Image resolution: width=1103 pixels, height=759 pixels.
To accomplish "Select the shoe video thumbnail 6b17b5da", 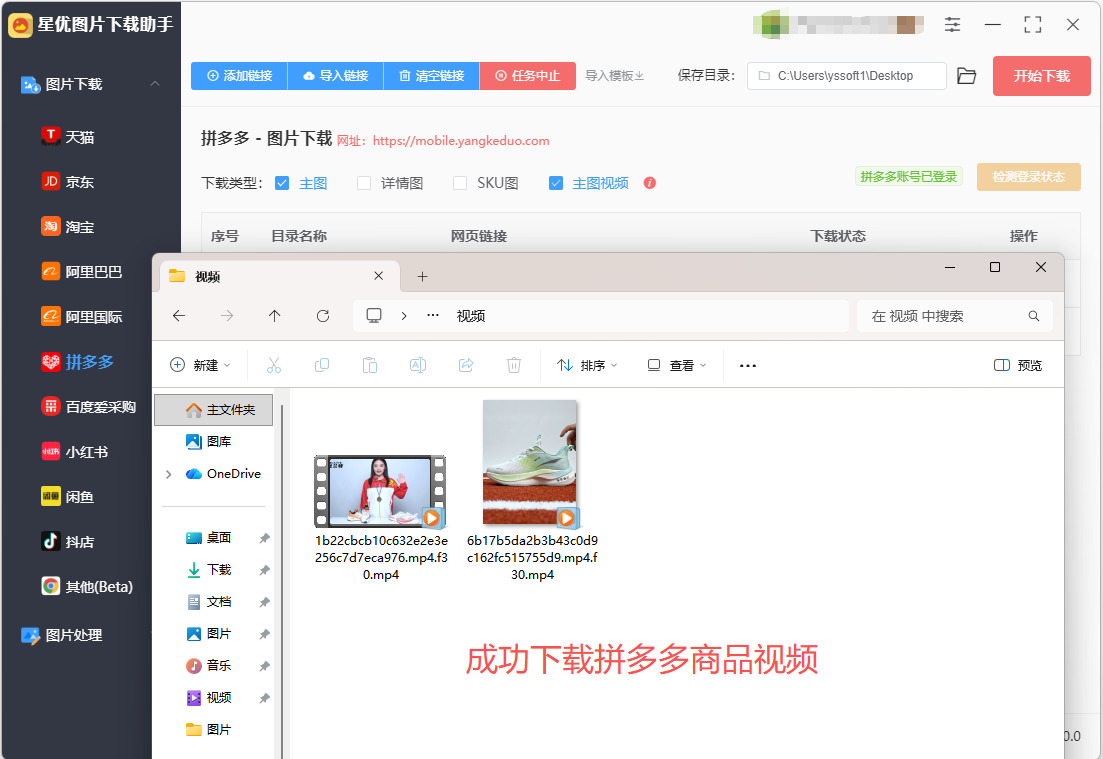I will 531,463.
